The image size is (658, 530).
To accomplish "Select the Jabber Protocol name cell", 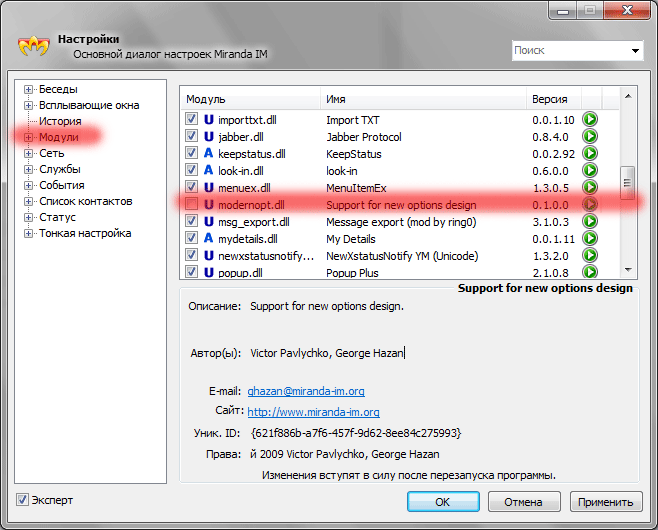I will (x=364, y=137).
